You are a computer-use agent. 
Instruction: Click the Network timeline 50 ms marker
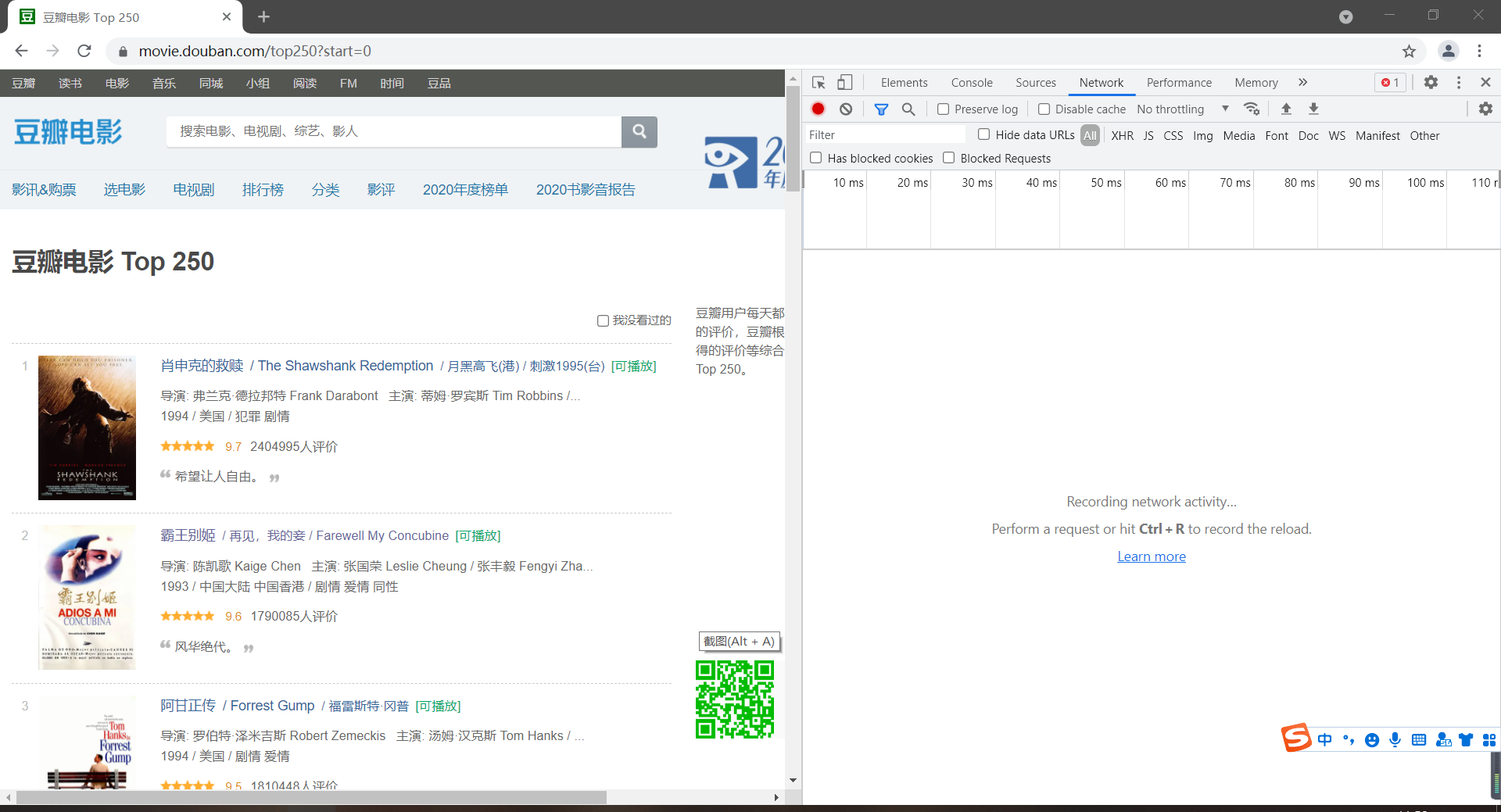1105,183
